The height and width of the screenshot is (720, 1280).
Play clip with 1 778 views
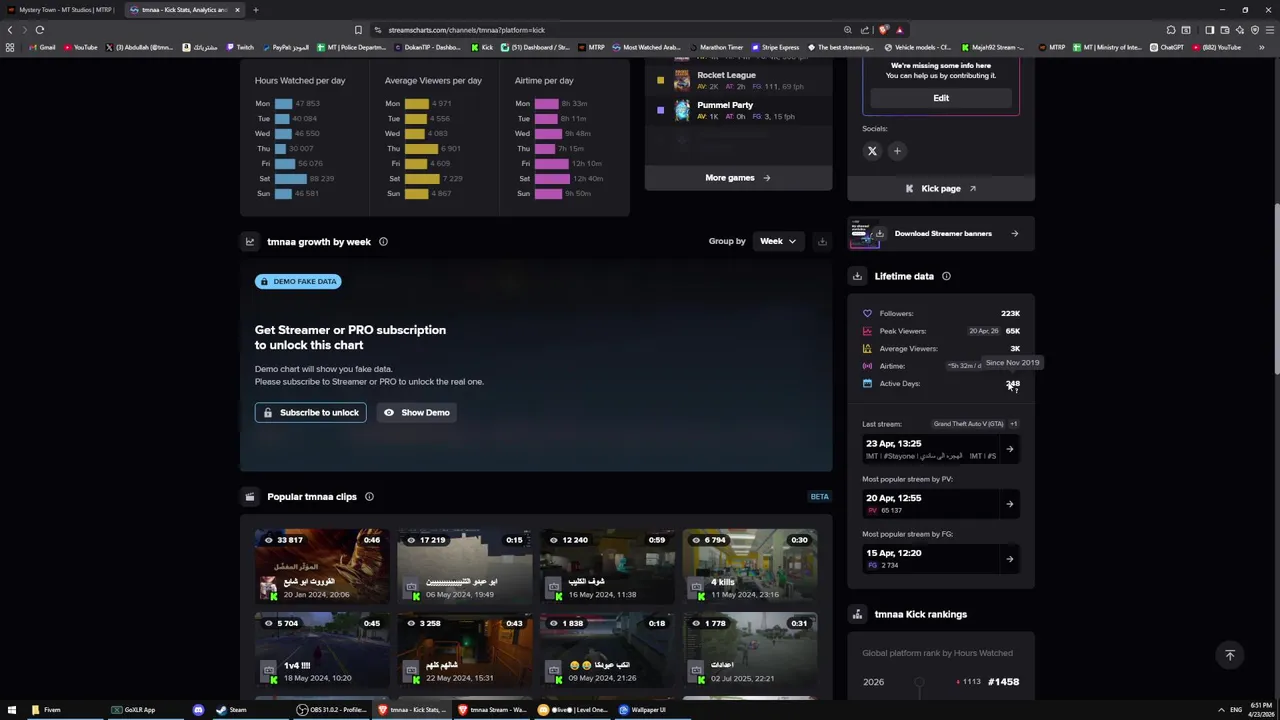tap(750, 650)
